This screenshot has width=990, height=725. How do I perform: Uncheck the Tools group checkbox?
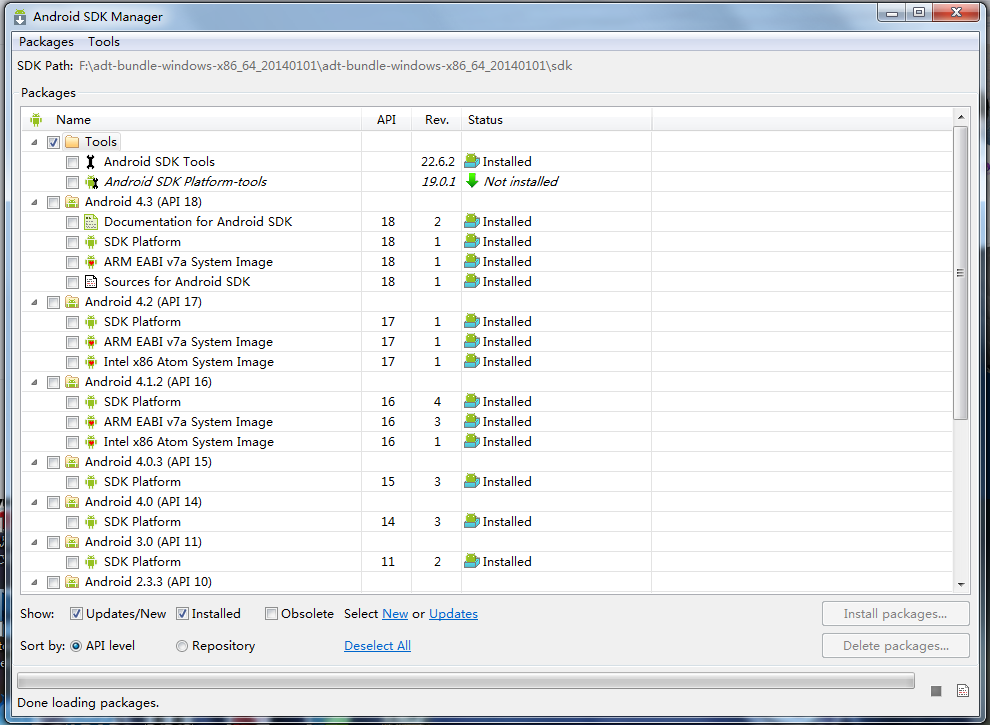[x=53, y=142]
